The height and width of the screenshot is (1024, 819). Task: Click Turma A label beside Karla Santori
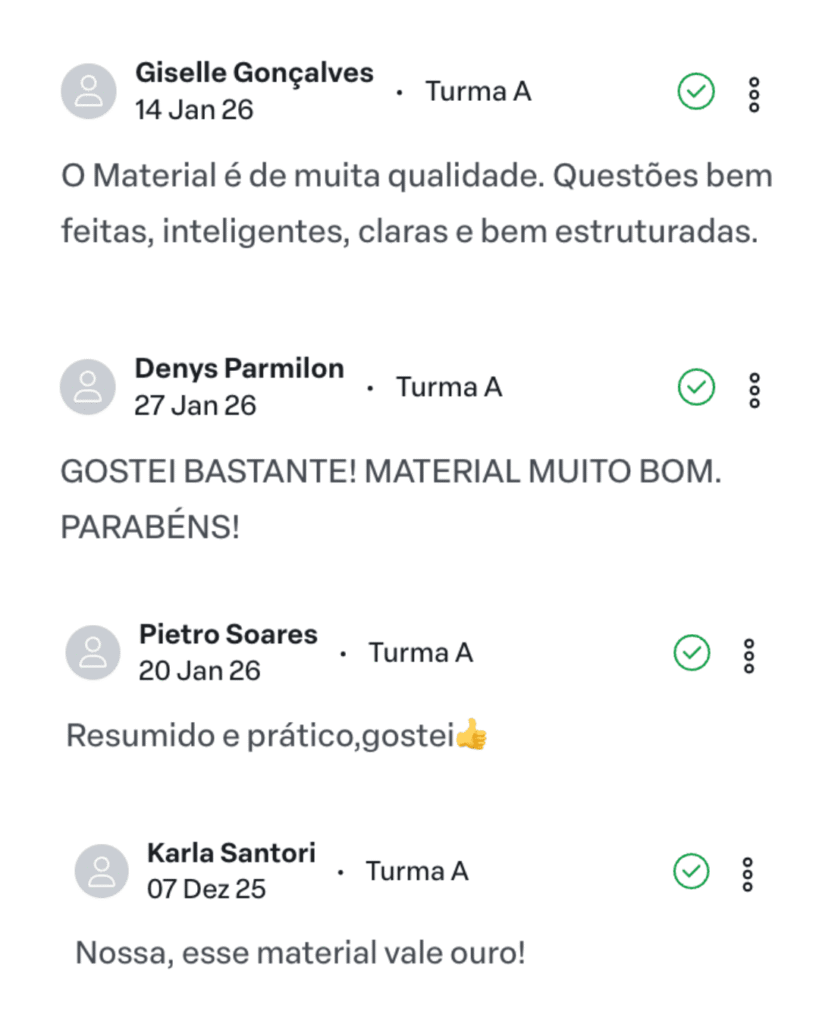click(417, 871)
